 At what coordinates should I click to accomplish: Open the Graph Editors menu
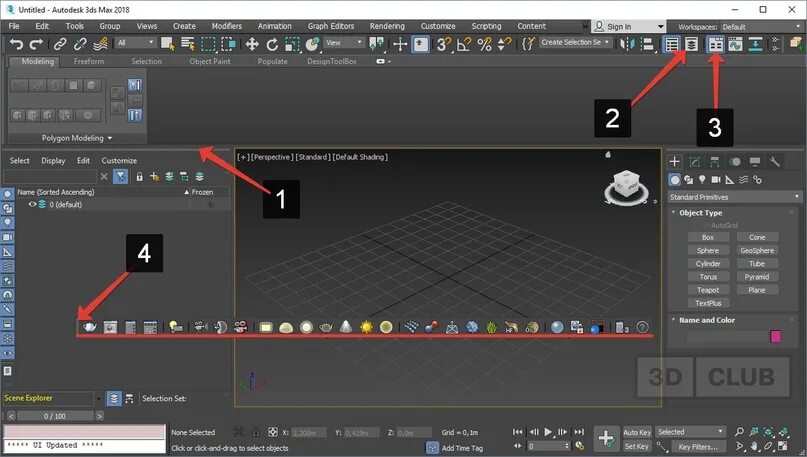[x=331, y=26]
